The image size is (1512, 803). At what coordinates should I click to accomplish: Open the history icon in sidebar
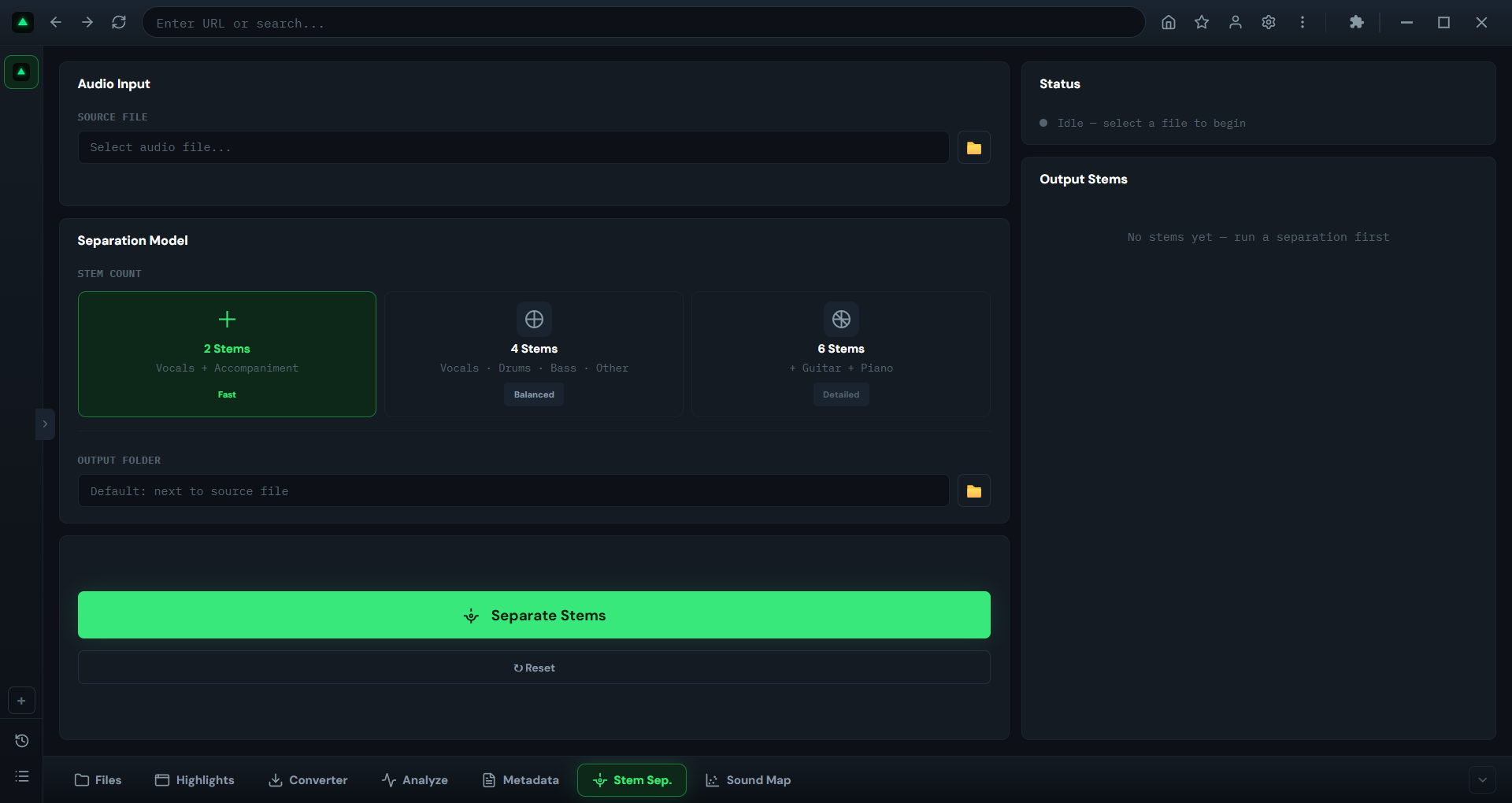[x=22, y=741]
